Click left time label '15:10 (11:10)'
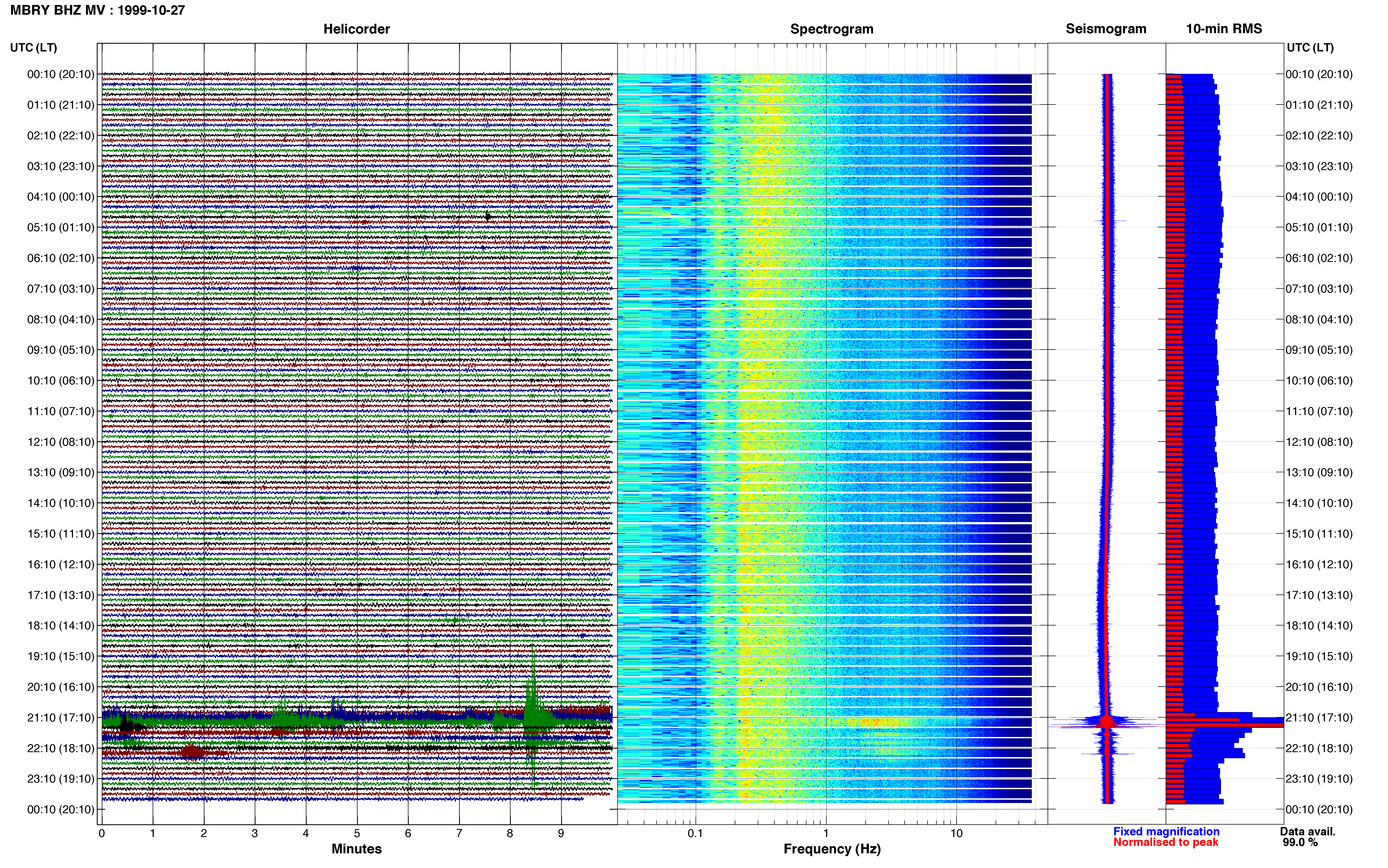This screenshot has width=1388, height=868. click(61, 534)
